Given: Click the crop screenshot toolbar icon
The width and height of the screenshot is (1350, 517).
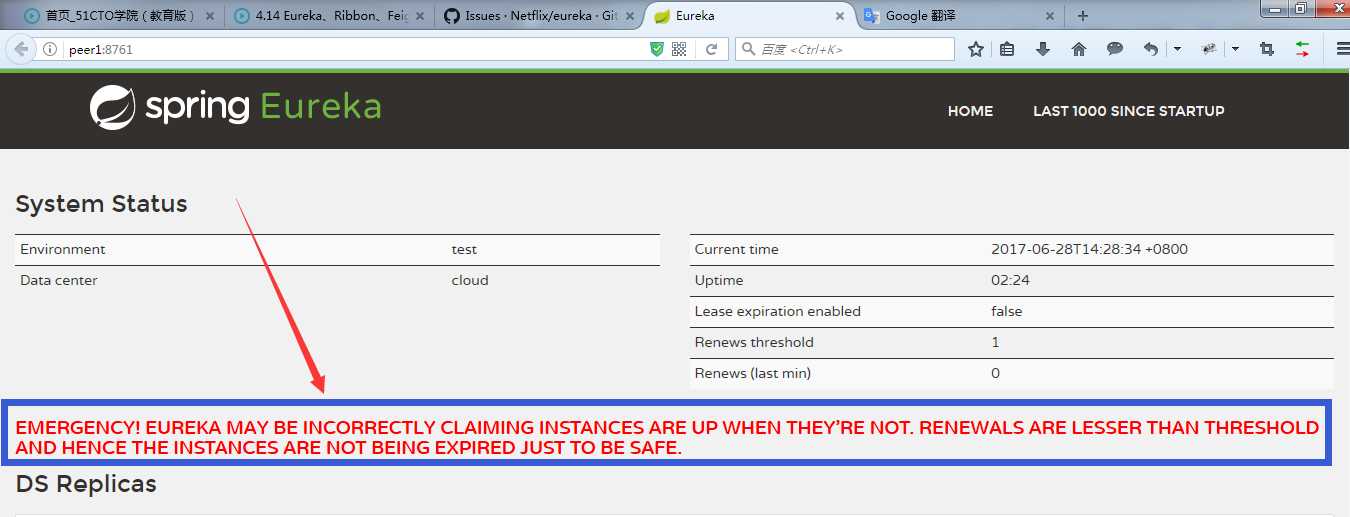Looking at the screenshot, I should coord(1267,49).
